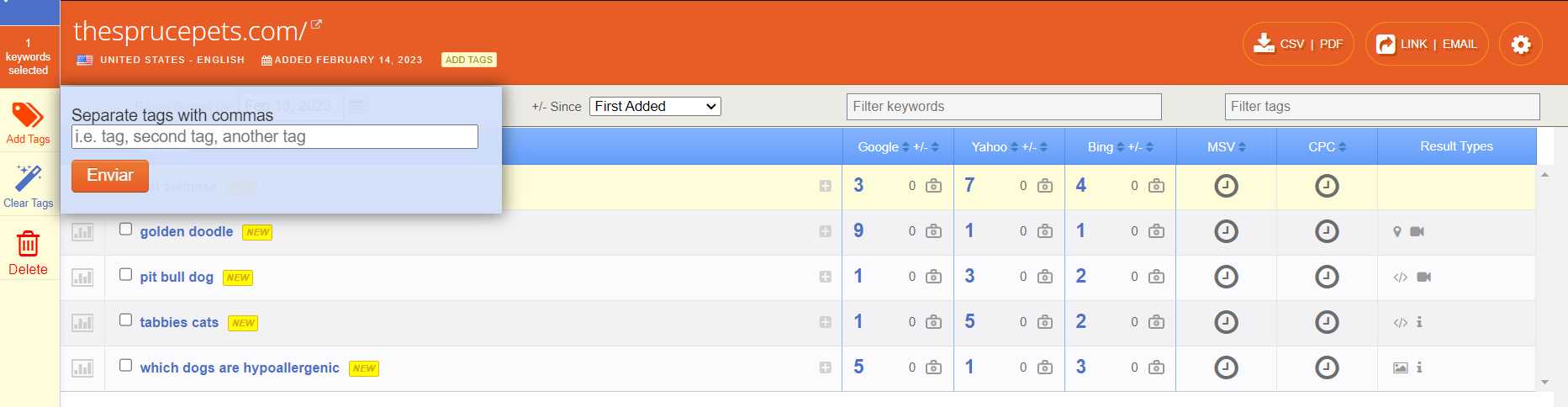Open the chart icon for tabbies cats
Screen dimensions: 1568x407
click(x=82, y=323)
